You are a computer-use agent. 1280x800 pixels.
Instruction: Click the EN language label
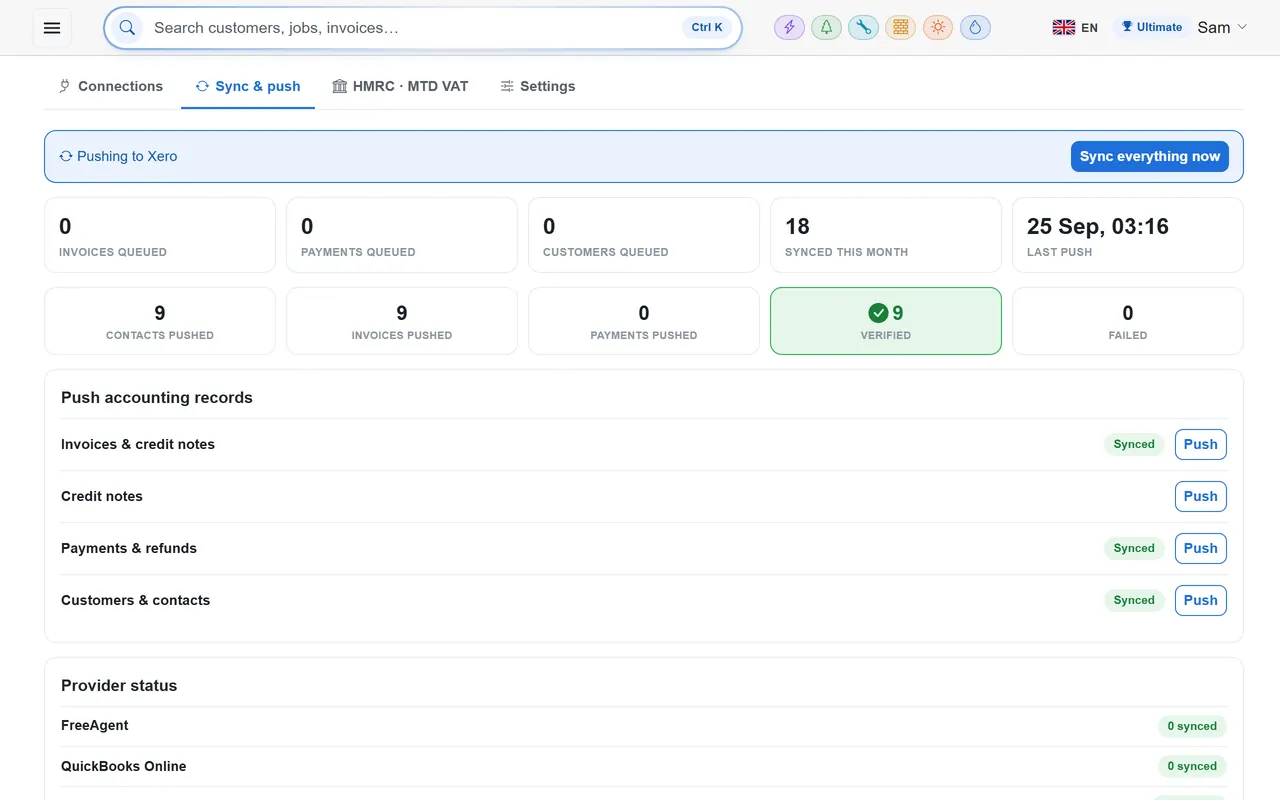1090,28
